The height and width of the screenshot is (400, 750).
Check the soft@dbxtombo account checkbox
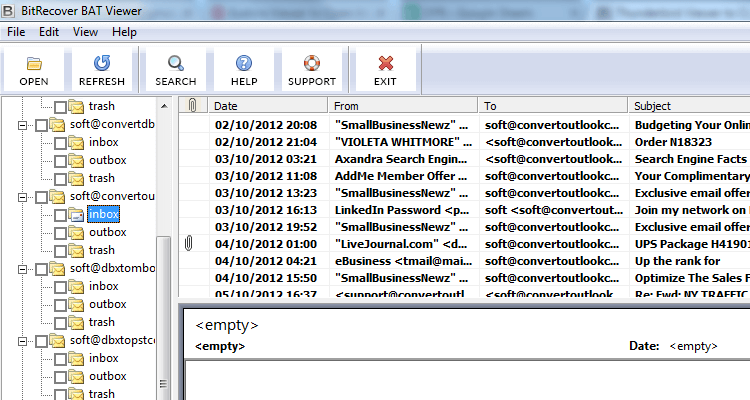pos(42,269)
